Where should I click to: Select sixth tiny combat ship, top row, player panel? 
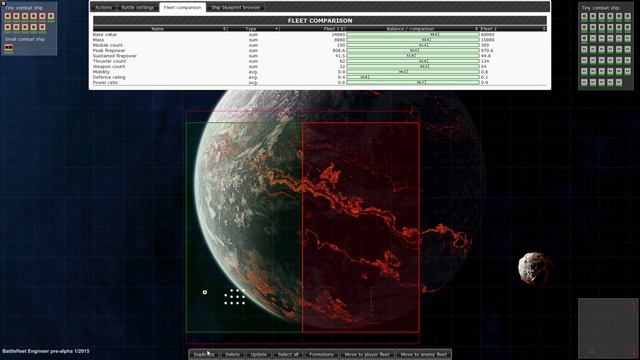51,16
